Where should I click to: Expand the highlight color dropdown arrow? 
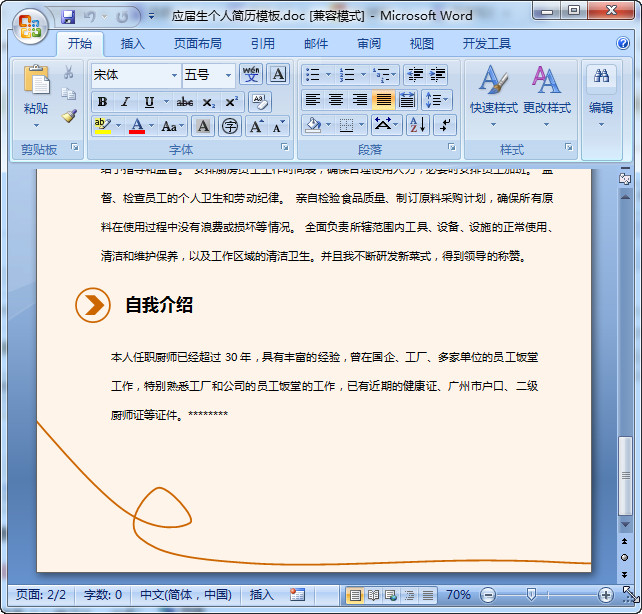[118, 126]
